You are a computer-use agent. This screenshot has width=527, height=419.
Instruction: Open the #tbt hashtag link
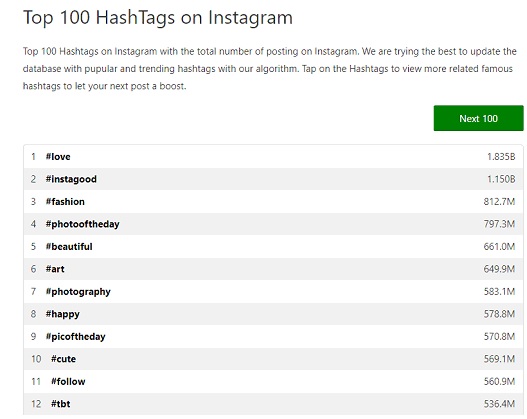click(x=61, y=404)
